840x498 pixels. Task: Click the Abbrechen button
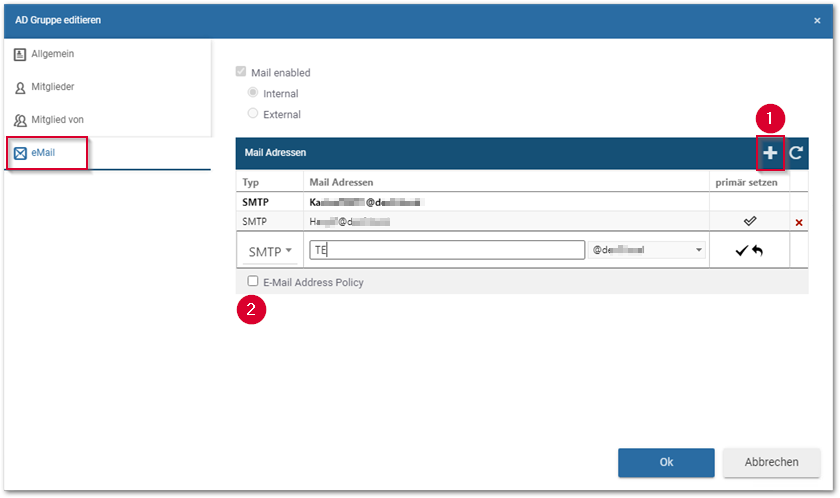coord(771,462)
